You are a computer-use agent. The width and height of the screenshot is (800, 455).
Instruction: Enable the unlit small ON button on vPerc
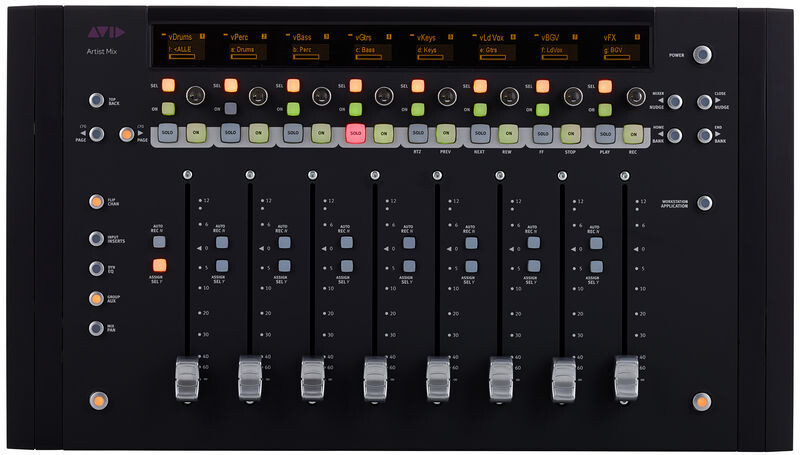231,108
